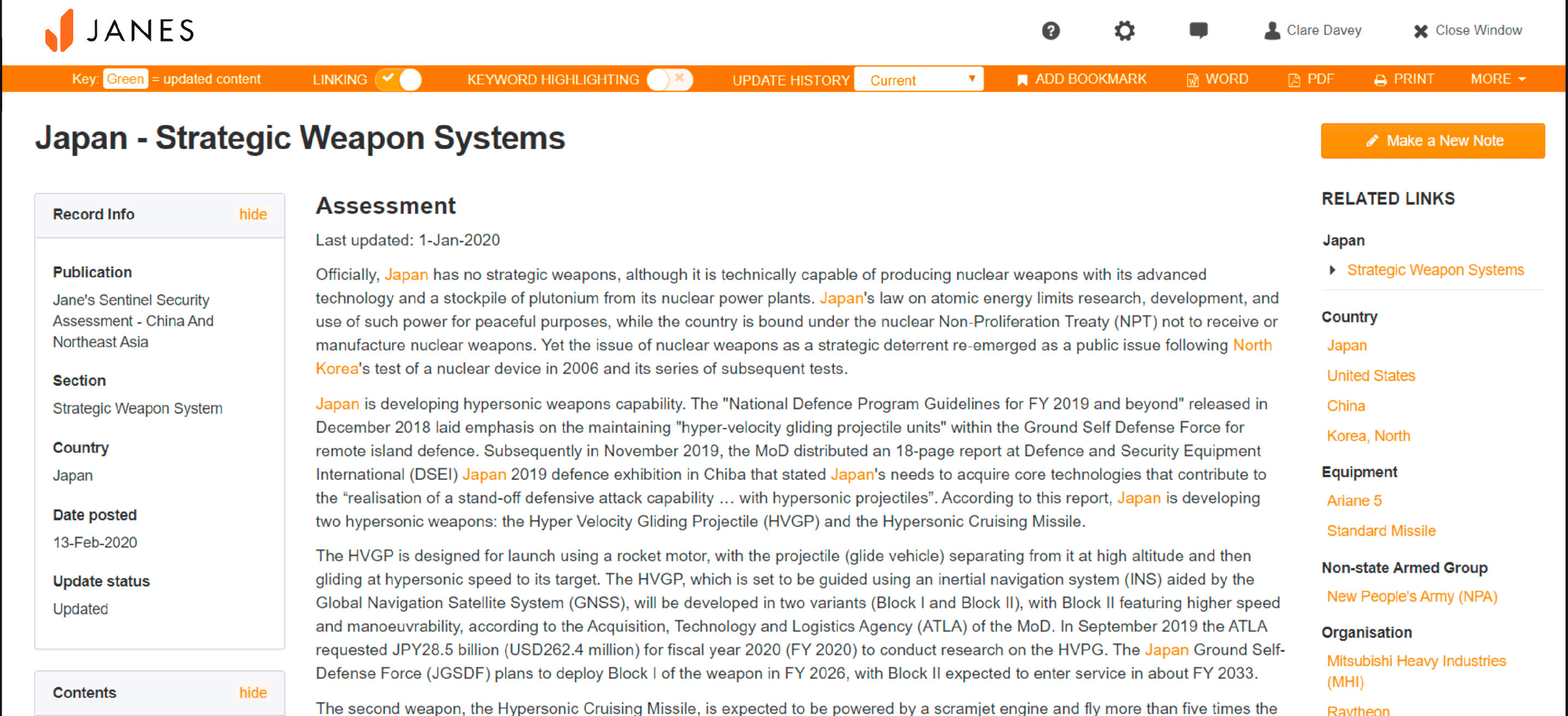This screenshot has height=716, width=1568.
Task: Export as PDF
Action: [1311, 79]
